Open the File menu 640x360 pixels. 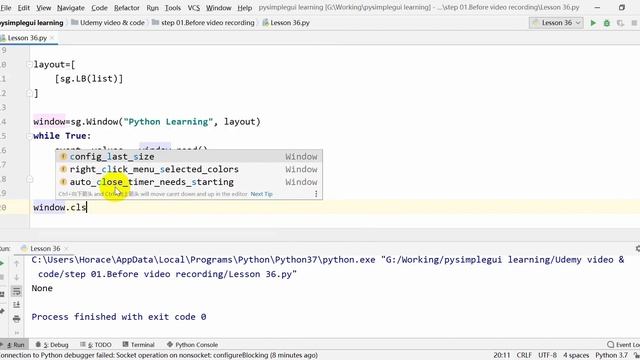coord(6,8)
